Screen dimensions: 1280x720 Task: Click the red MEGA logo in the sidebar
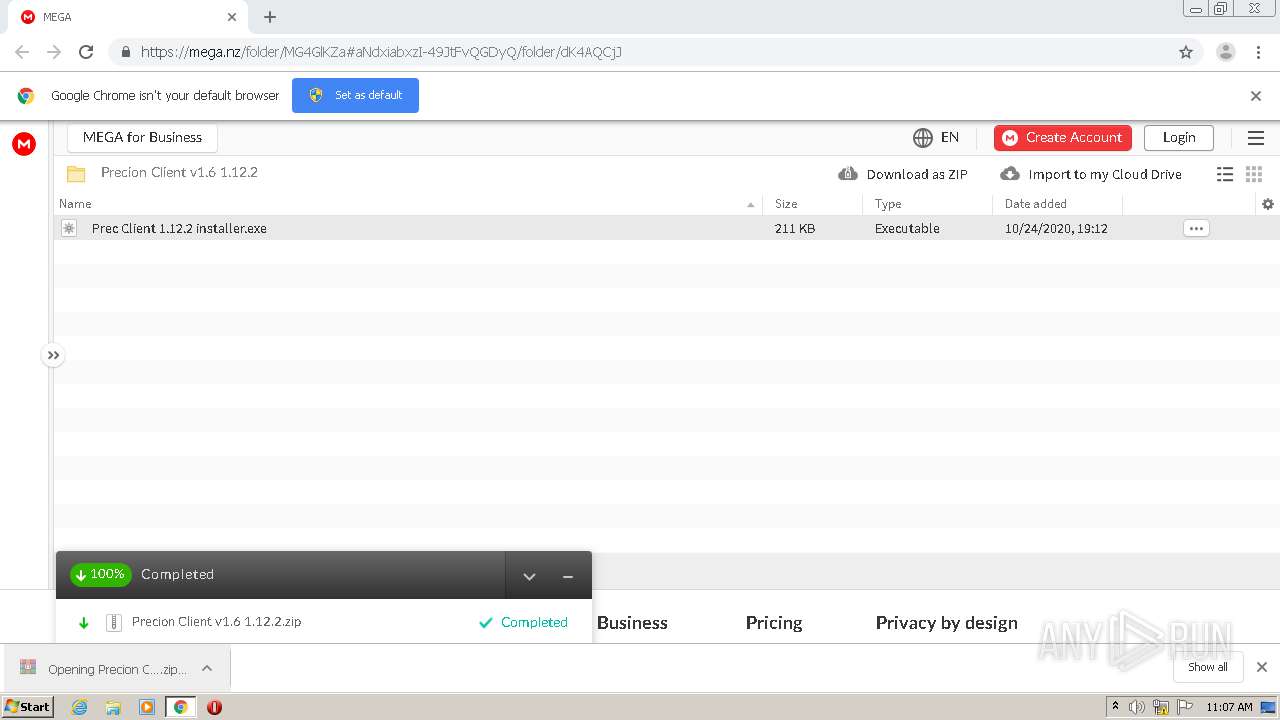[24, 144]
